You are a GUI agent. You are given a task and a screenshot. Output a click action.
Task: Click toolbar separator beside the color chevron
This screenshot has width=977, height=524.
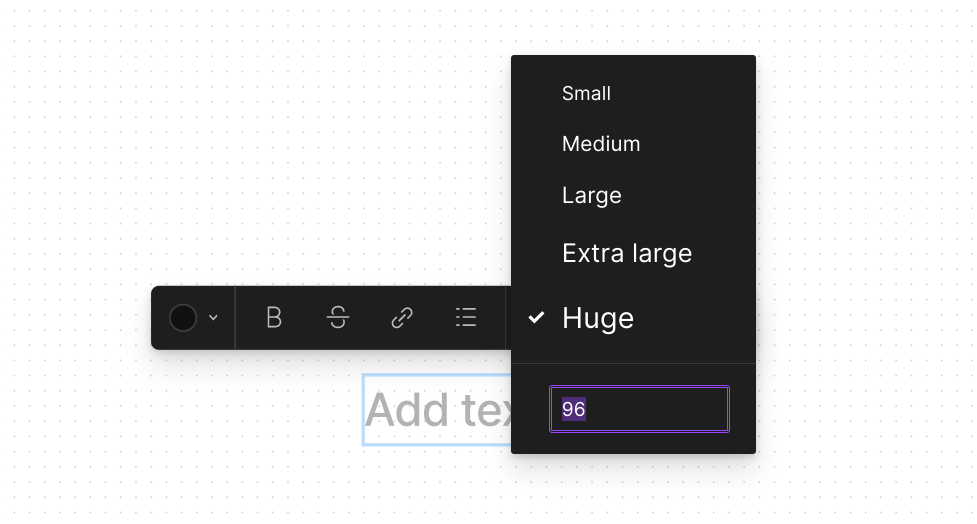(235, 318)
